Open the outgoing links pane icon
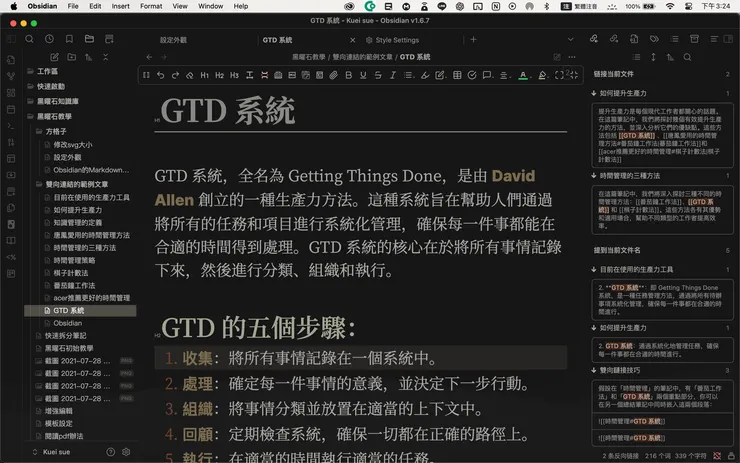 (x=614, y=39)
